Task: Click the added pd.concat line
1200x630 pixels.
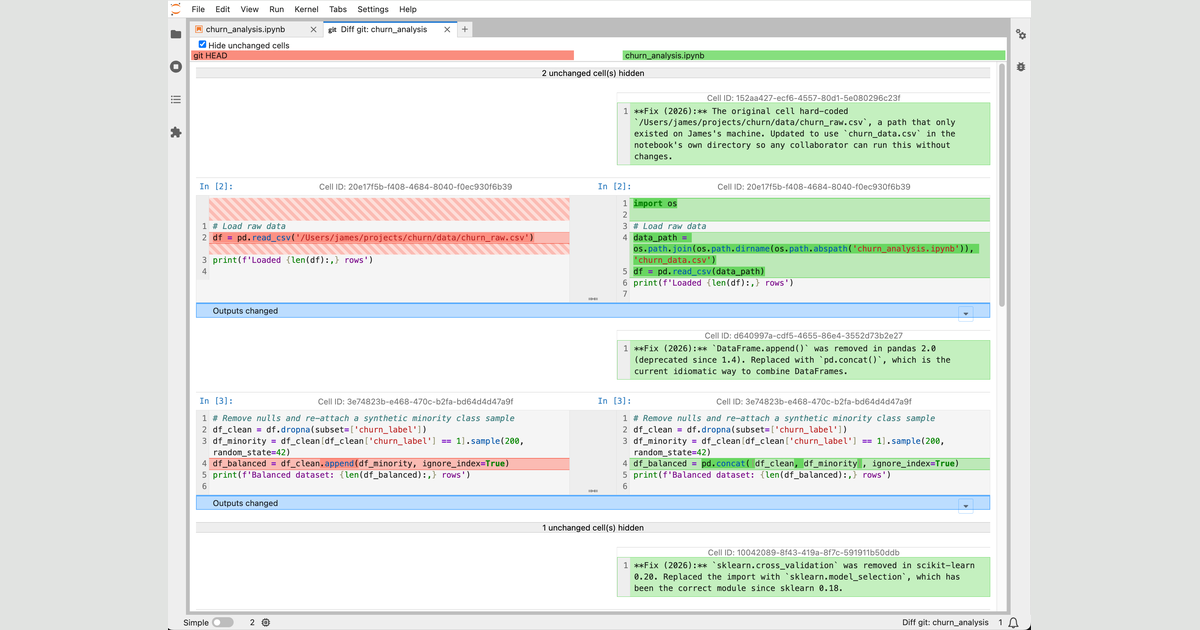Action: (811, 464)
